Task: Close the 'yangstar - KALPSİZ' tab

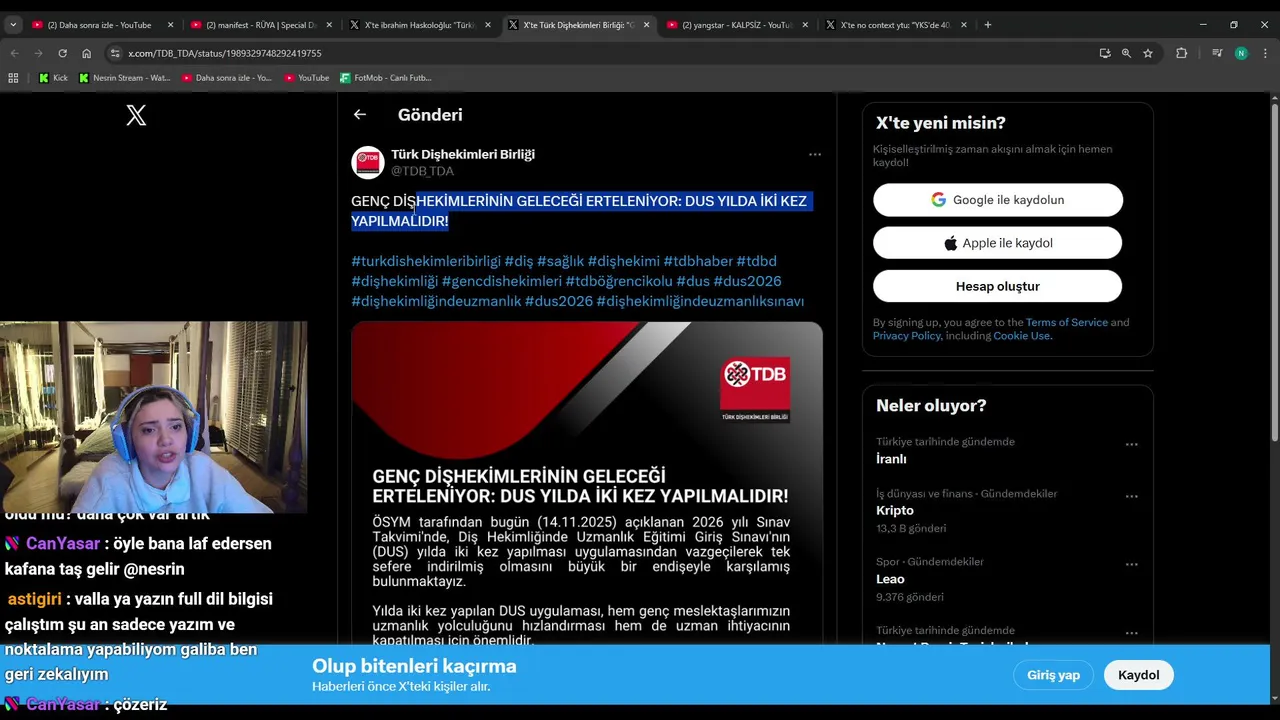Action: (805, 25)
